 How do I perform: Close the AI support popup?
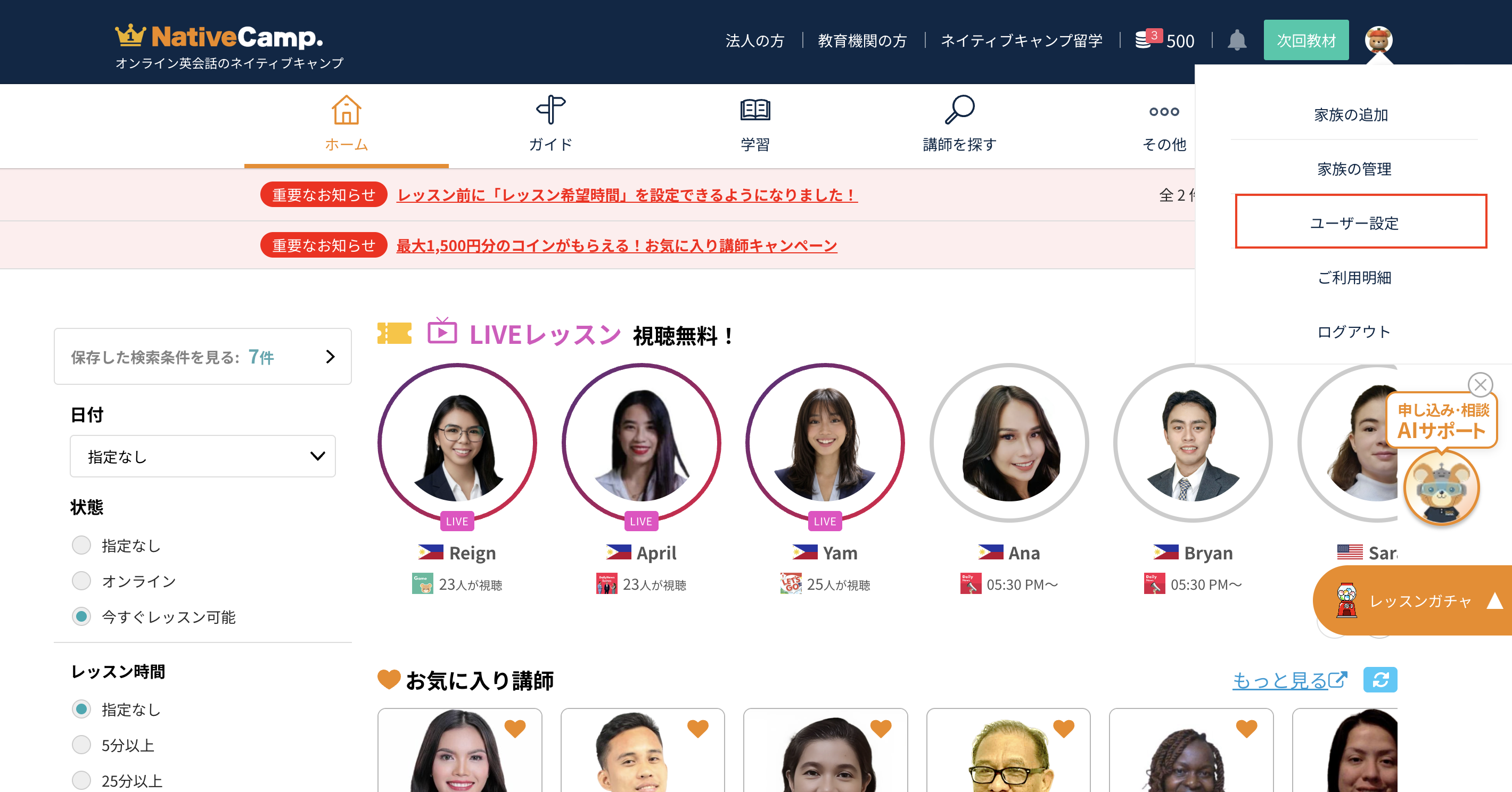1480,385
